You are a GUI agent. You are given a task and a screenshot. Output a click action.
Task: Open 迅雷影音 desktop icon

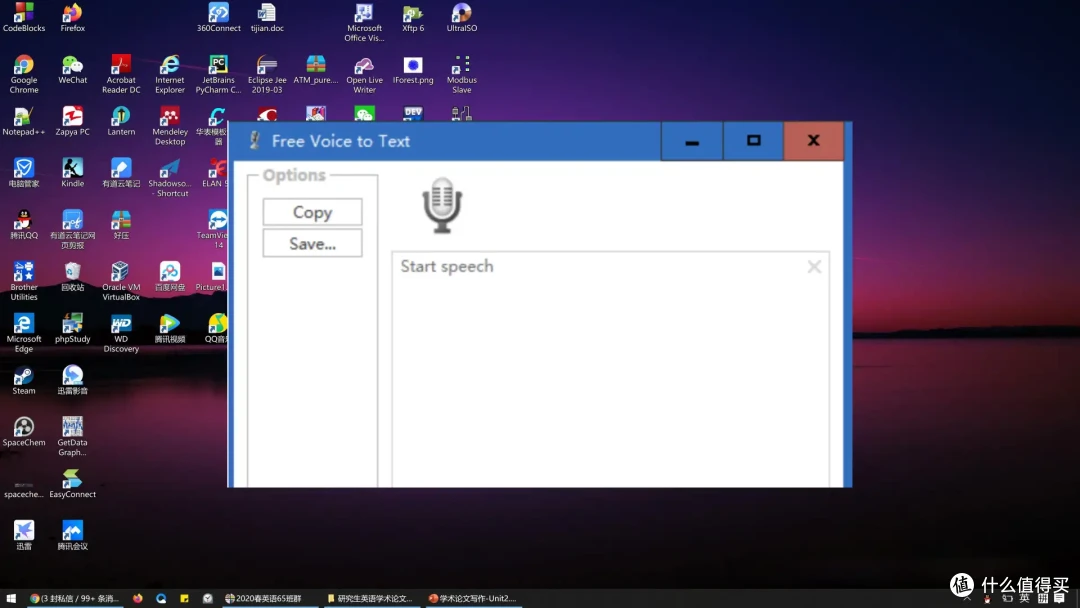click(72, 380)
